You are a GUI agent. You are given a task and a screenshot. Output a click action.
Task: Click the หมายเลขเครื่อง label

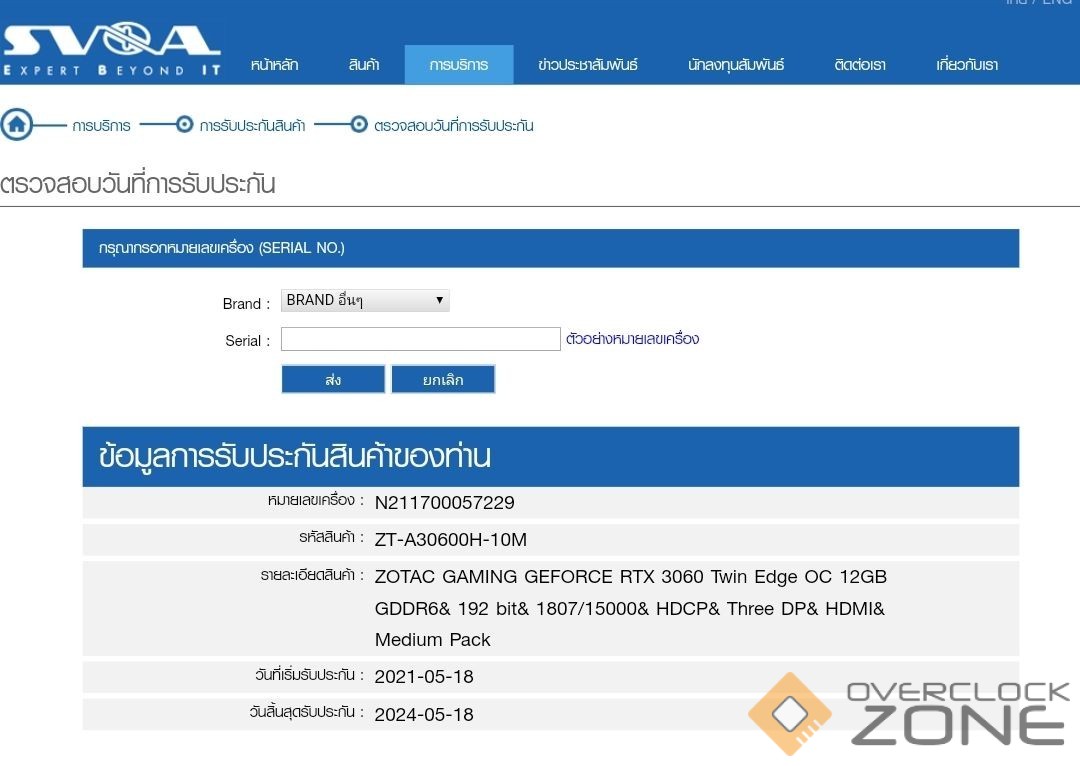click(315, 501)
